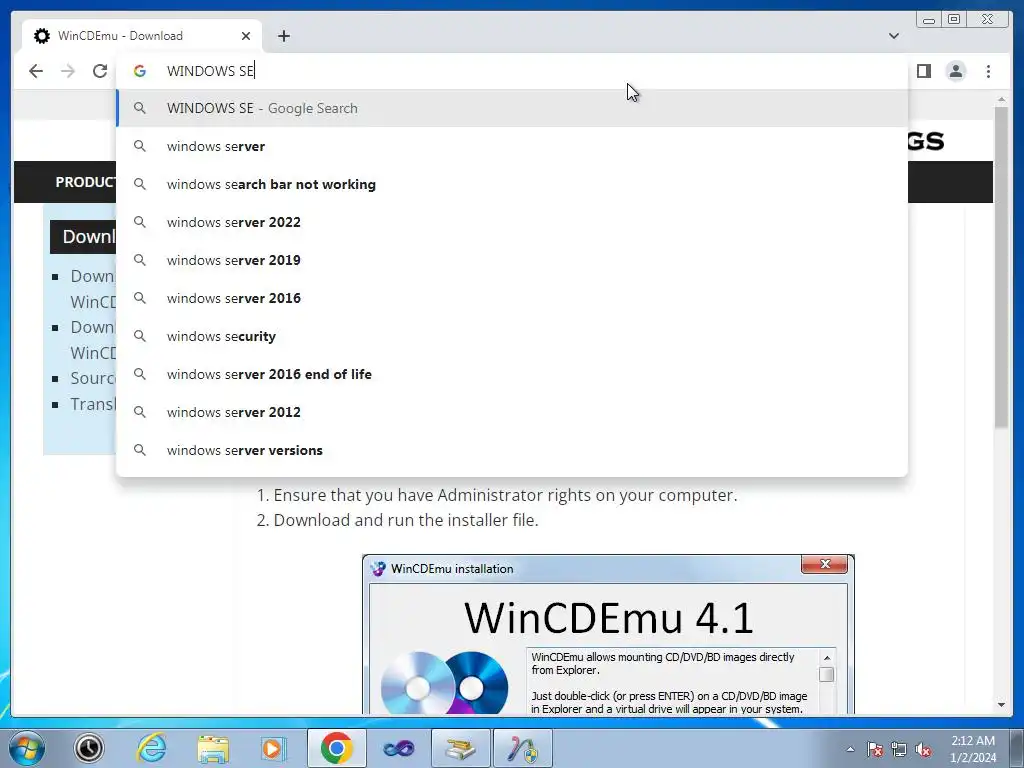This screenshot has height=768, width=1024.
Task: Close the WinCDEmu - Download tab
Action: (246, 36)
